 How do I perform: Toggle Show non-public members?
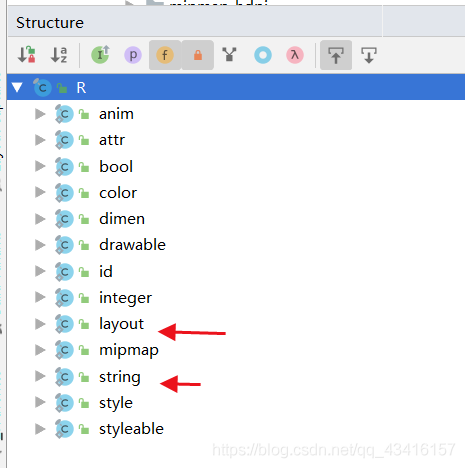pyautogui.click(x=198, y=55)
